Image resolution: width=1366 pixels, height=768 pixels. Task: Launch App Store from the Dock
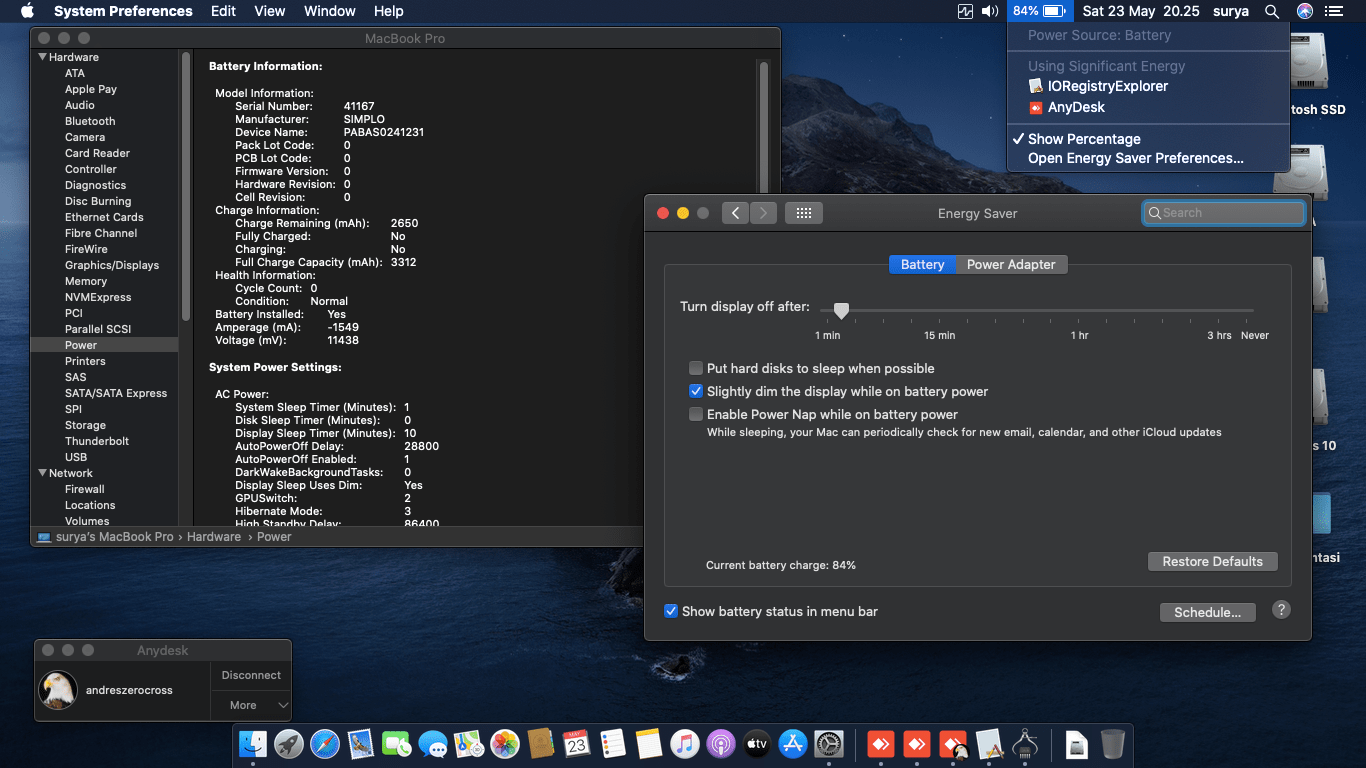pos(793,744)
